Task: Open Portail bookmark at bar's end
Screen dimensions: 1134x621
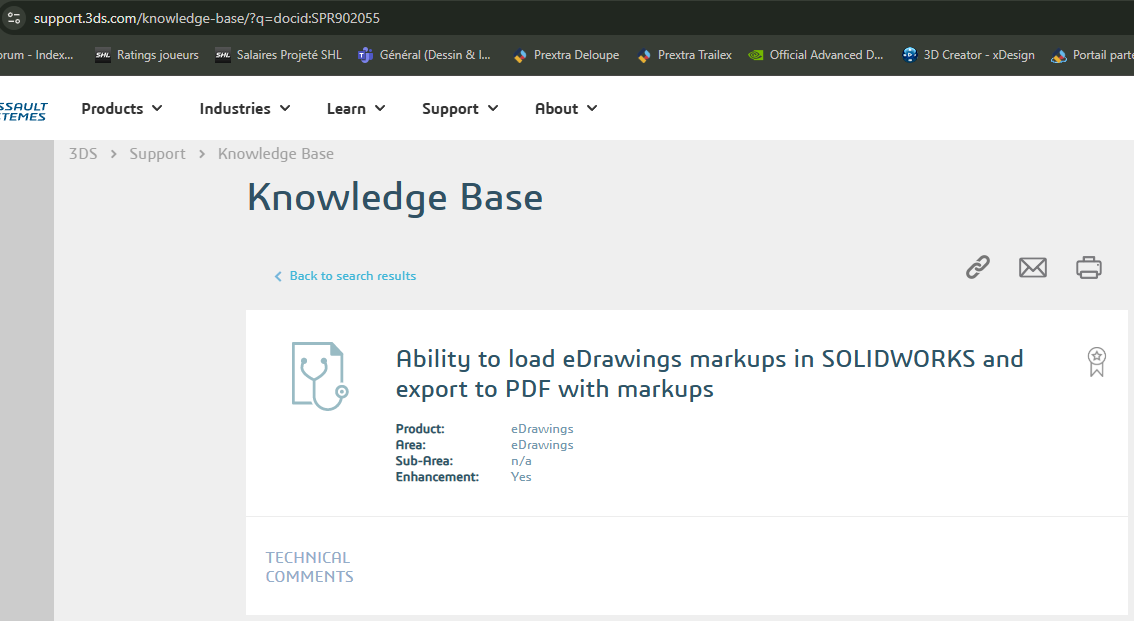Action: click(x=1092, y=55)
